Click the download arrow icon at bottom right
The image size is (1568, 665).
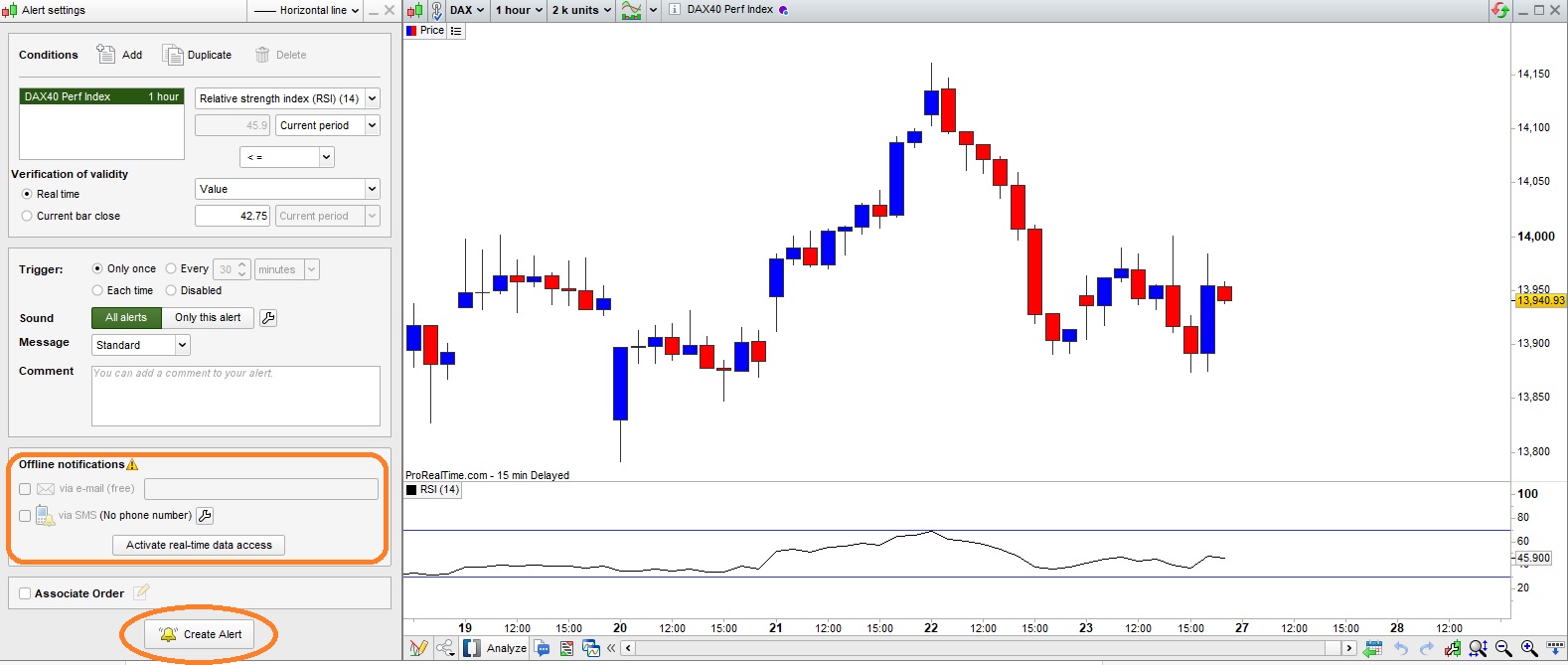pyautogui.click(x=1555, y=649)
